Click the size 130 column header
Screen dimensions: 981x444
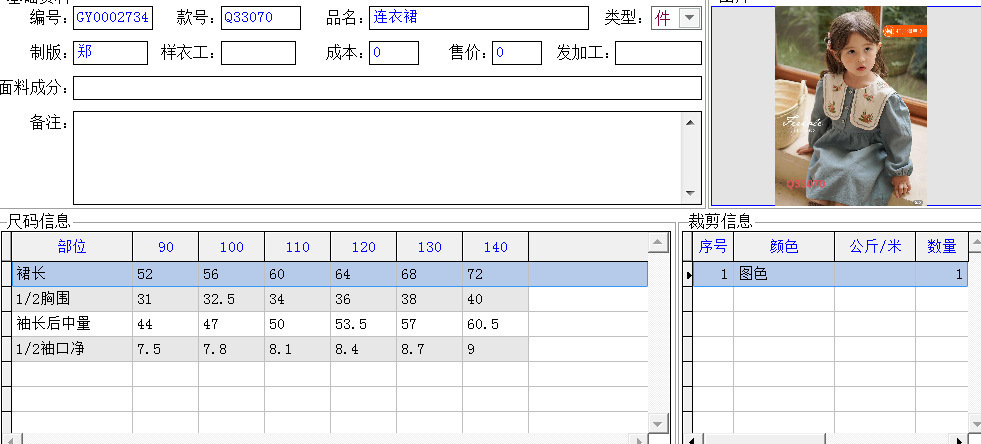[429, 246]
